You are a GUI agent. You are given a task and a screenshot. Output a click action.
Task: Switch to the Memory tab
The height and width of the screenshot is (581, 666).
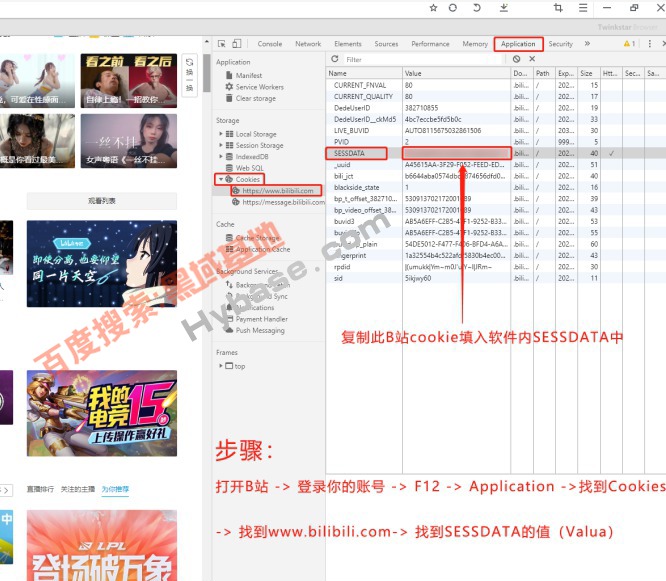(x=475, y=44)
